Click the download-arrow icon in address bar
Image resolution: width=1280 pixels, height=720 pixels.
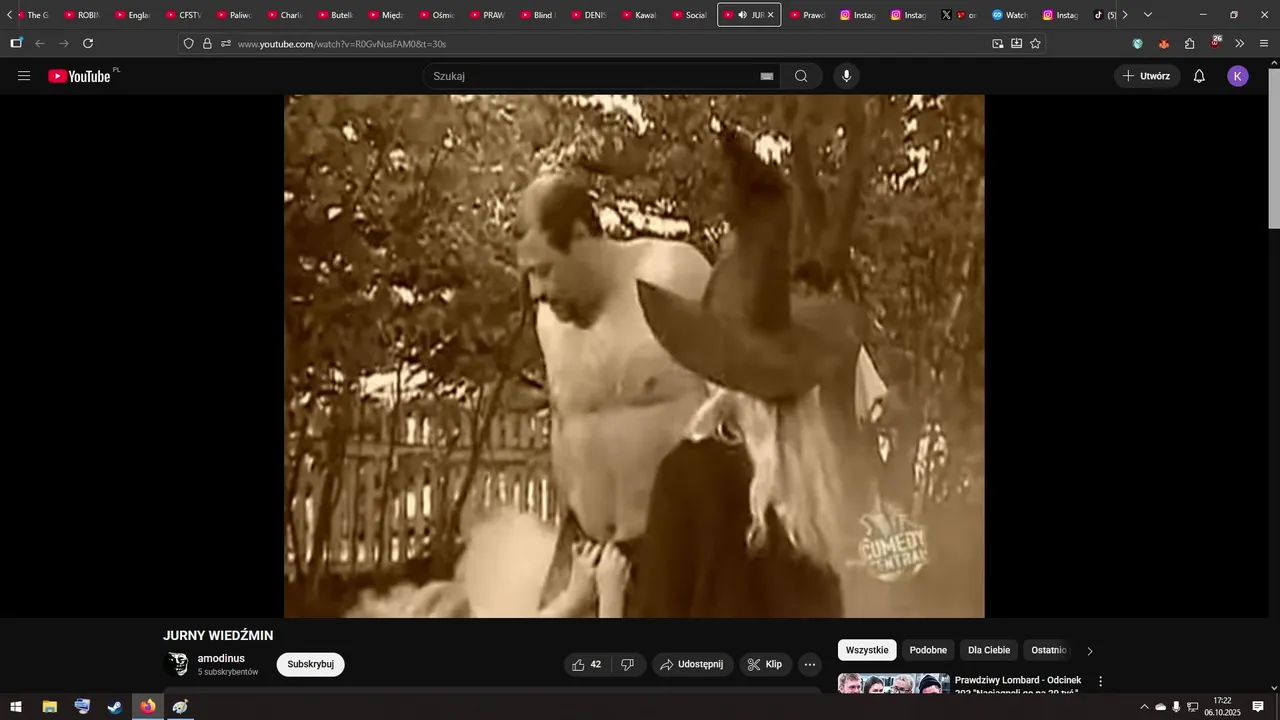1016,43
